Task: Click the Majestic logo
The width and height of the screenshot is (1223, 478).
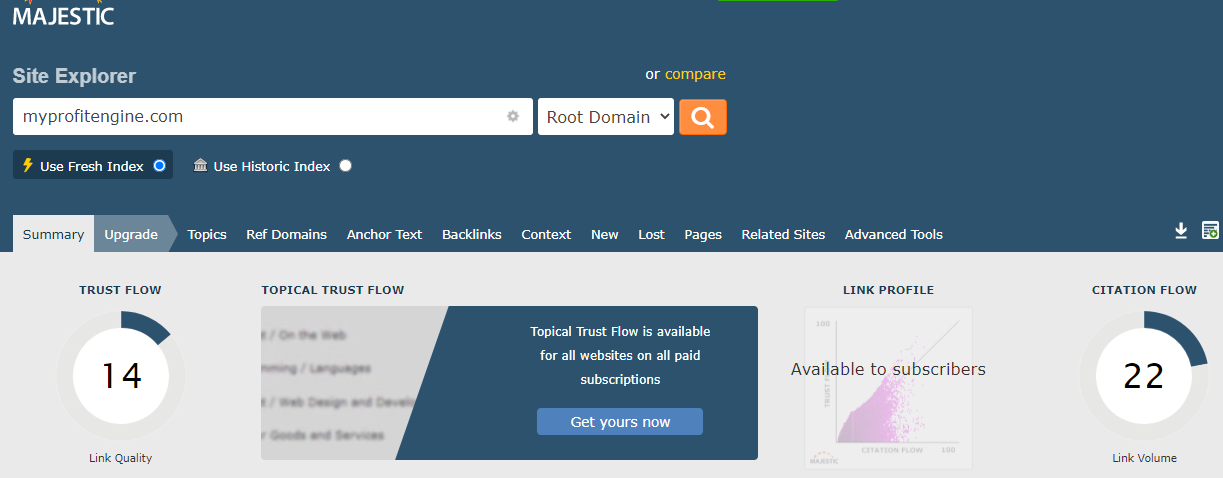Action: point(63,14)
